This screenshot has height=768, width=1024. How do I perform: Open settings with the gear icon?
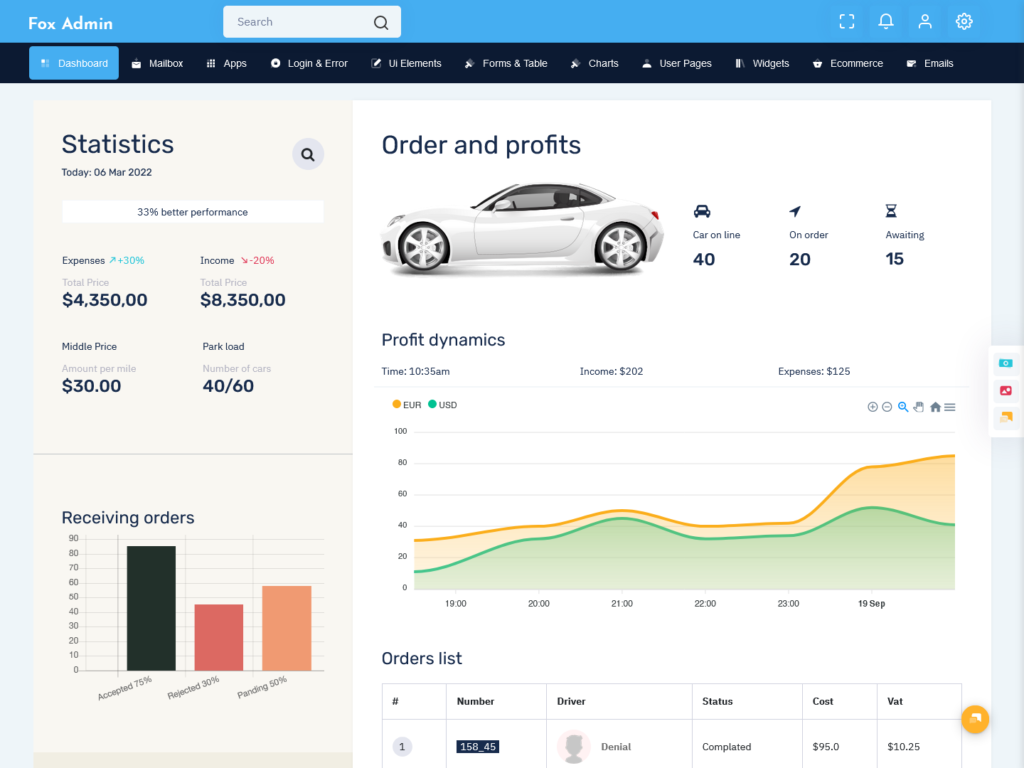pos(963,21)
